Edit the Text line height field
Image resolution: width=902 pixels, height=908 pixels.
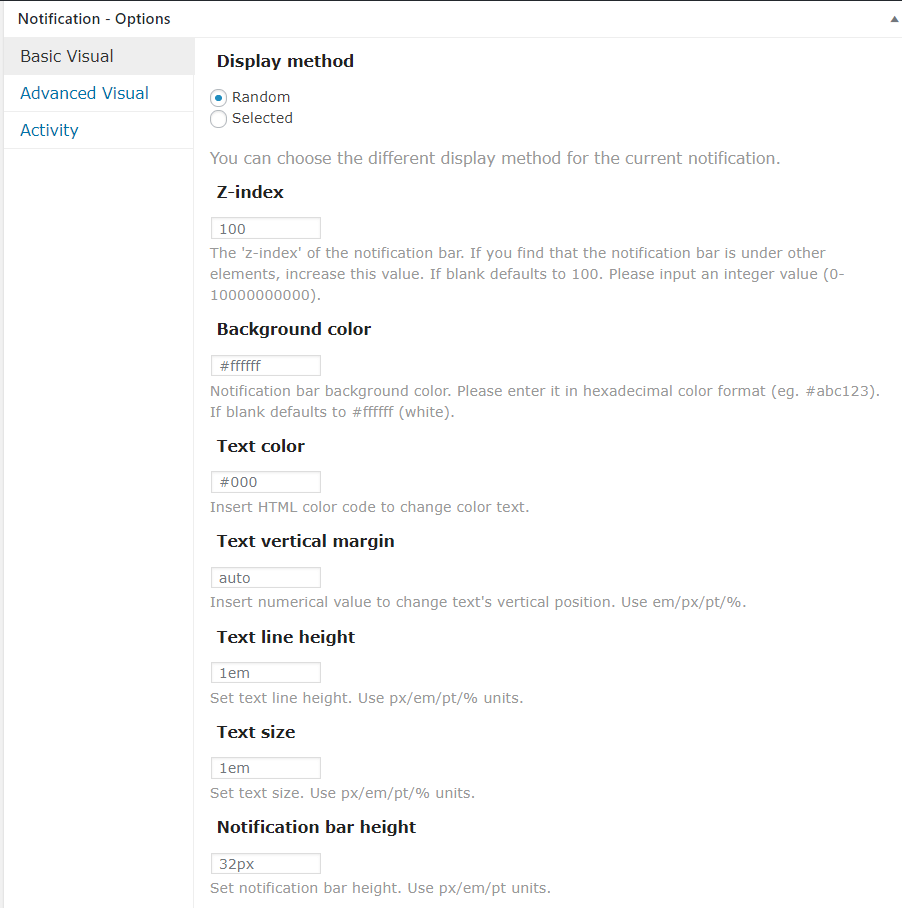[x=266, y=673]
